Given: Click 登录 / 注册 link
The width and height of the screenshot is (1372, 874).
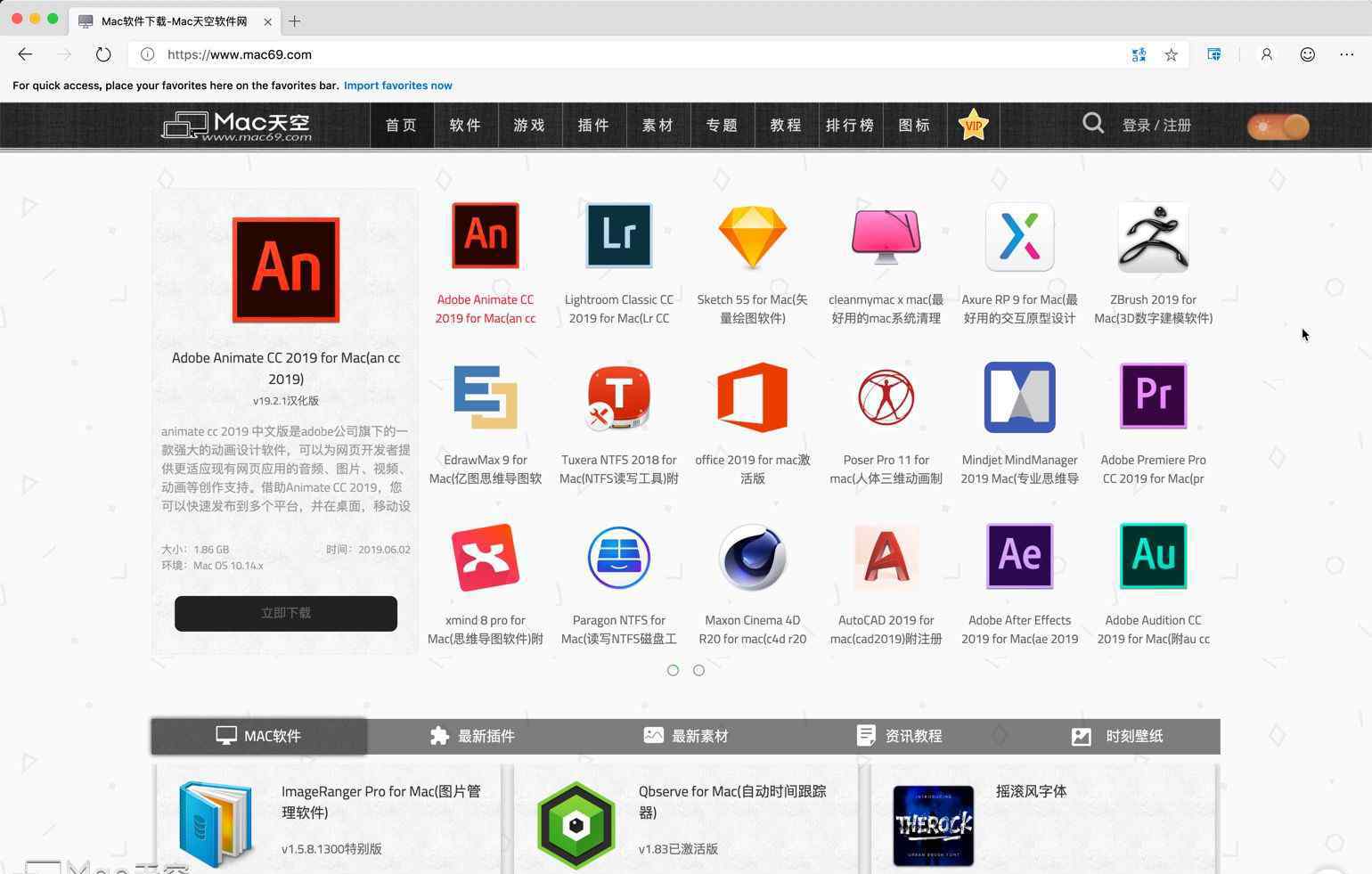Looking at the screenshot, I should pos(1156,126).
